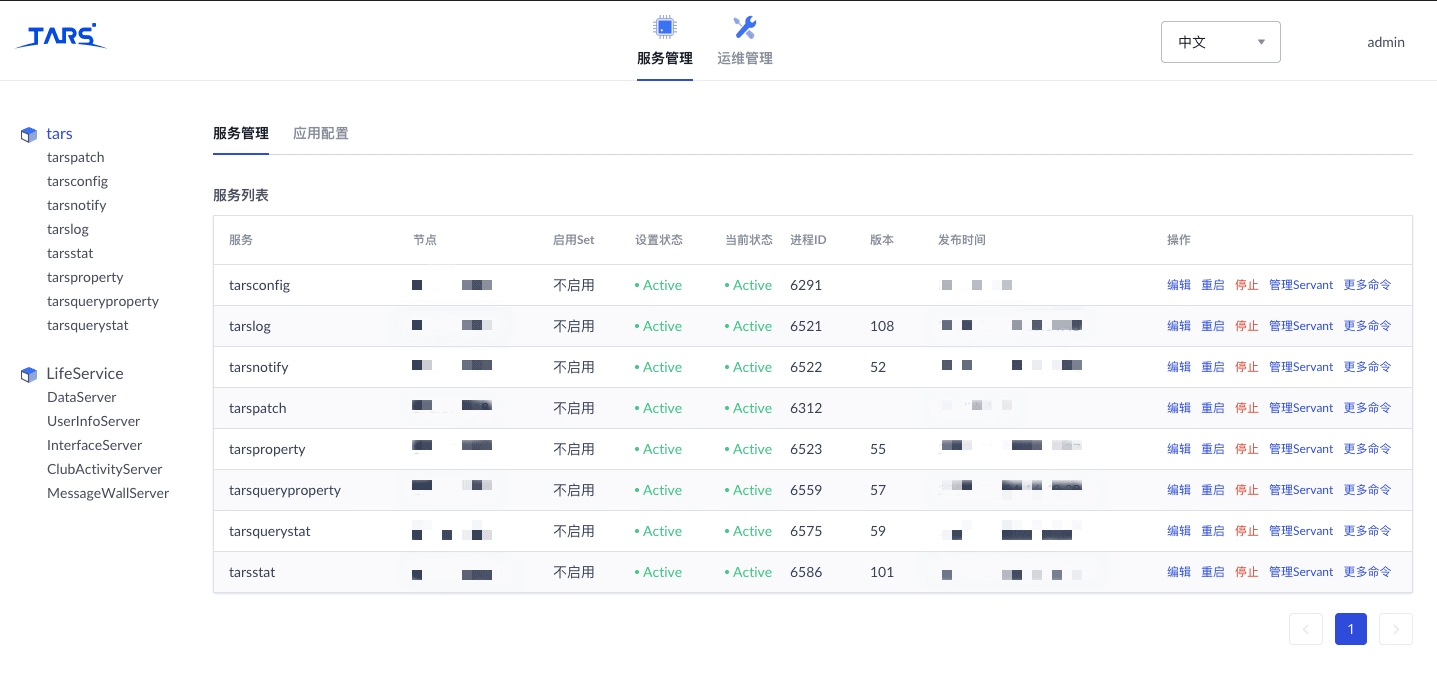Click the cube icon beside tars
The width and height of the screenshot is (1437, 685).
[x=29, y=134]
